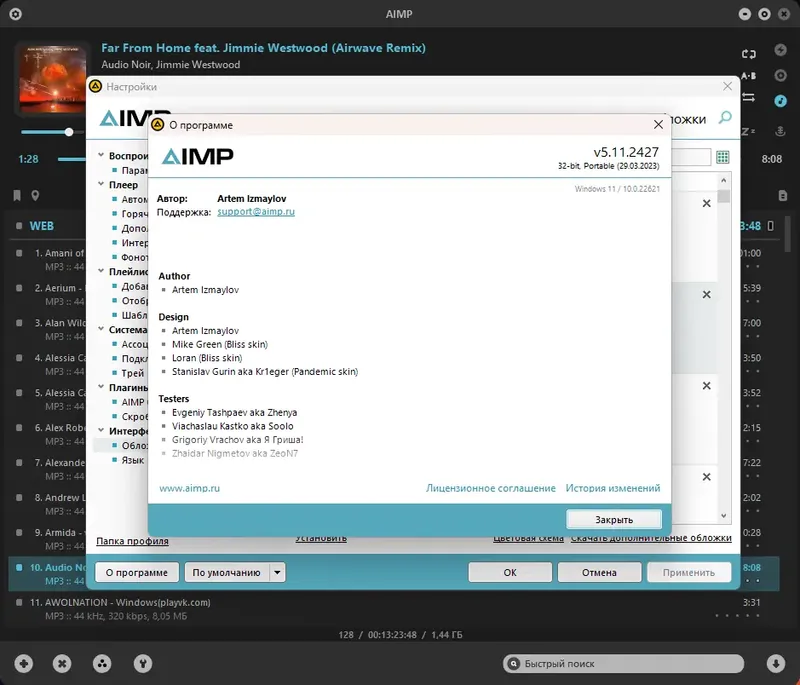
Task: Click the microphone icon on the right sidebar
Action: coord(780,132)
